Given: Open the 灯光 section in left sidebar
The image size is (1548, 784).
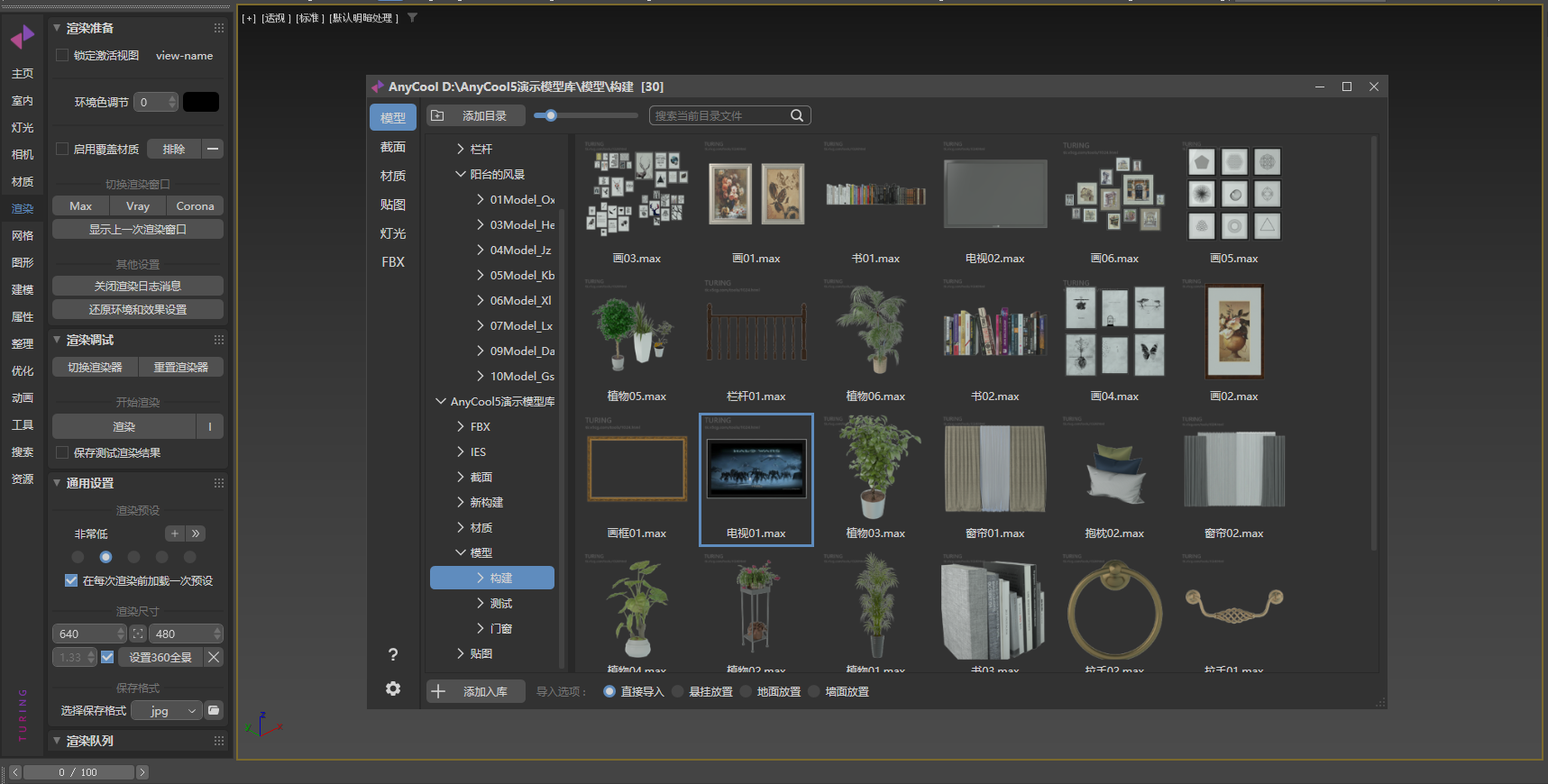Looking at the screenshot, I should (23, 128).
